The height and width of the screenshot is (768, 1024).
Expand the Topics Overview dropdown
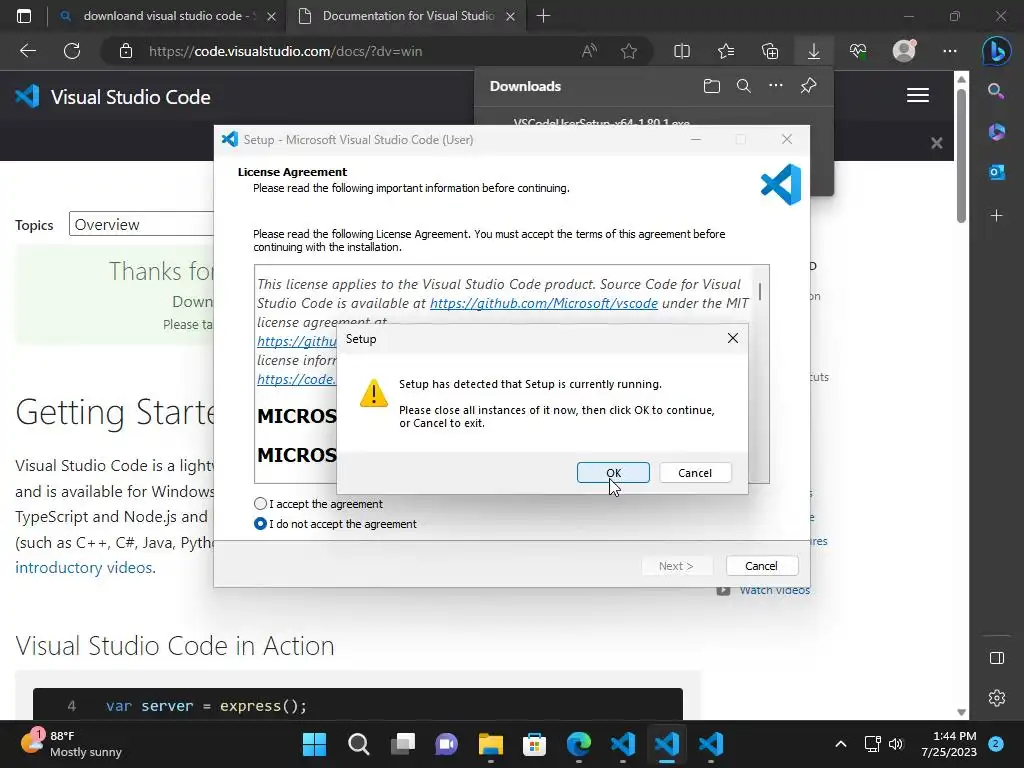point(141,224)
